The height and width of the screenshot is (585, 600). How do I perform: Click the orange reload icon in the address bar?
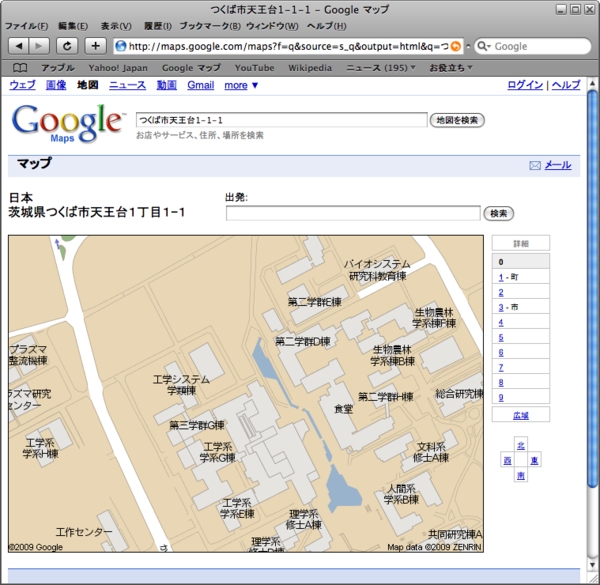point(456,46)
